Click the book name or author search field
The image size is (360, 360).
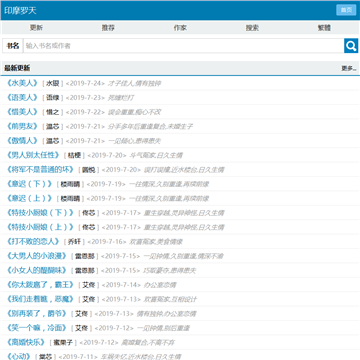183,46
